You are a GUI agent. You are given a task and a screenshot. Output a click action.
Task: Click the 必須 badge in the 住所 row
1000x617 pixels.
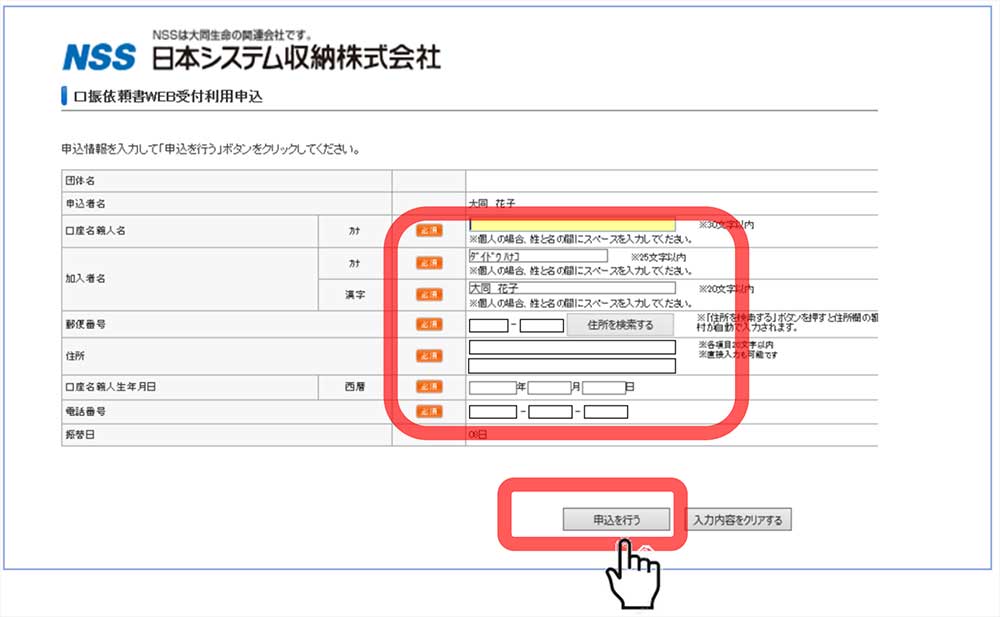429,355
